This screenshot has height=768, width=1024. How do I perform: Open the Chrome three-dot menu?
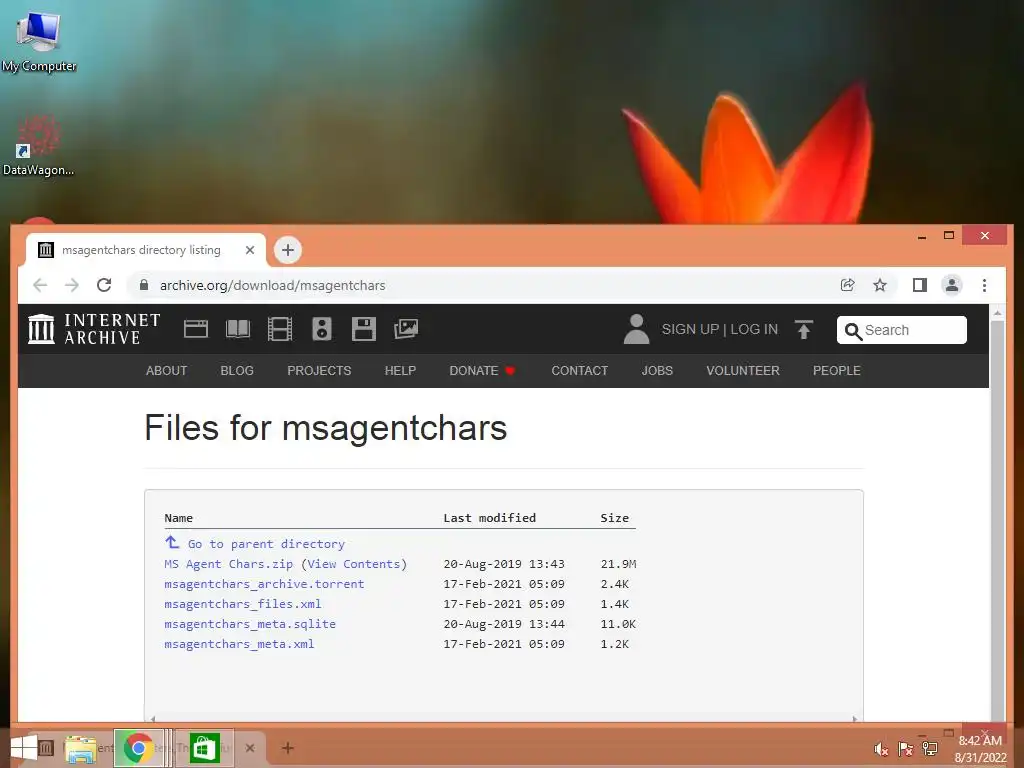point(984,285)
